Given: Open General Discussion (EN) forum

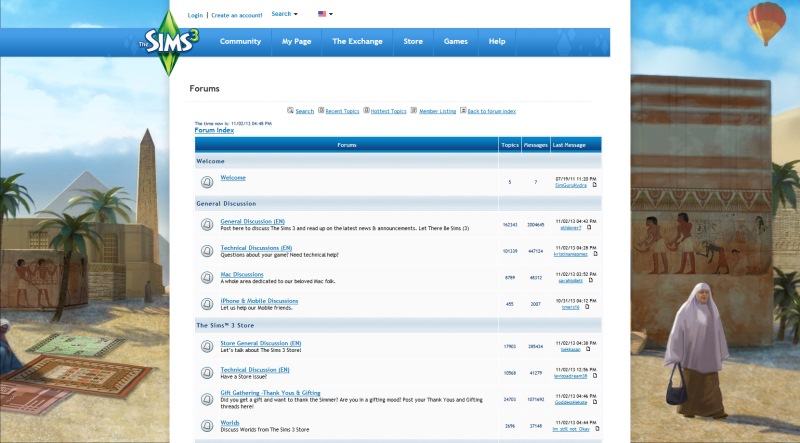Looking at the screenshot, I should [253, 222].
